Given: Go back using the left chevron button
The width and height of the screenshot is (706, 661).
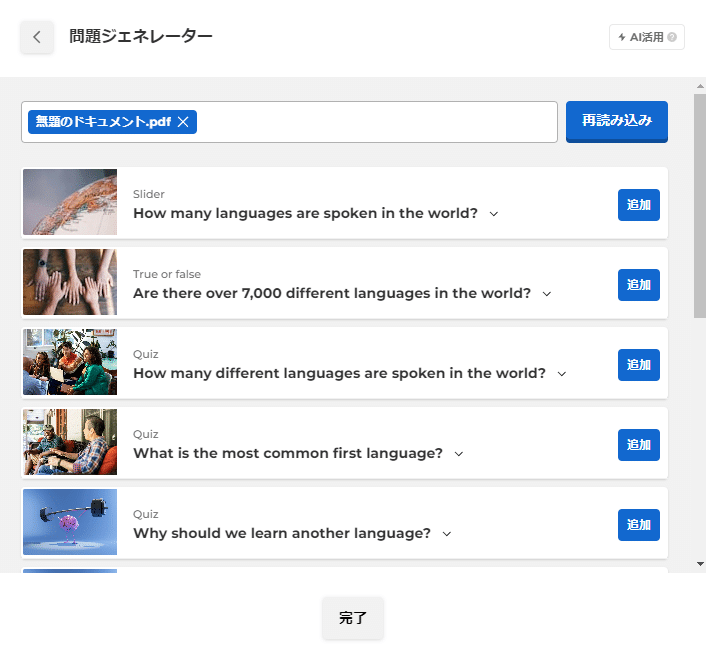Looking at the screenshot, I should pyautogui.click(x=36, y=37).
